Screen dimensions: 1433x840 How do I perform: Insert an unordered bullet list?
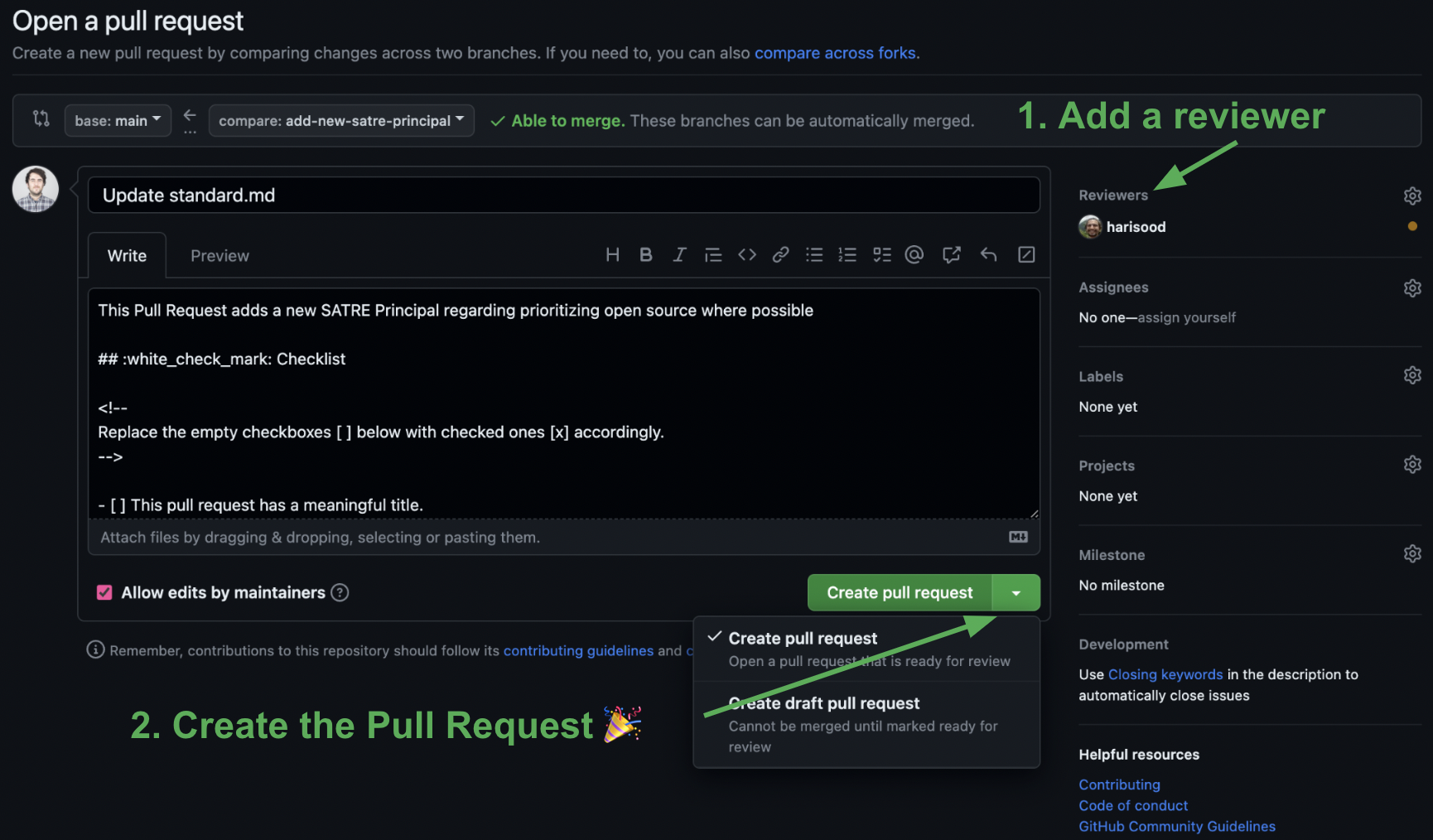814,255
